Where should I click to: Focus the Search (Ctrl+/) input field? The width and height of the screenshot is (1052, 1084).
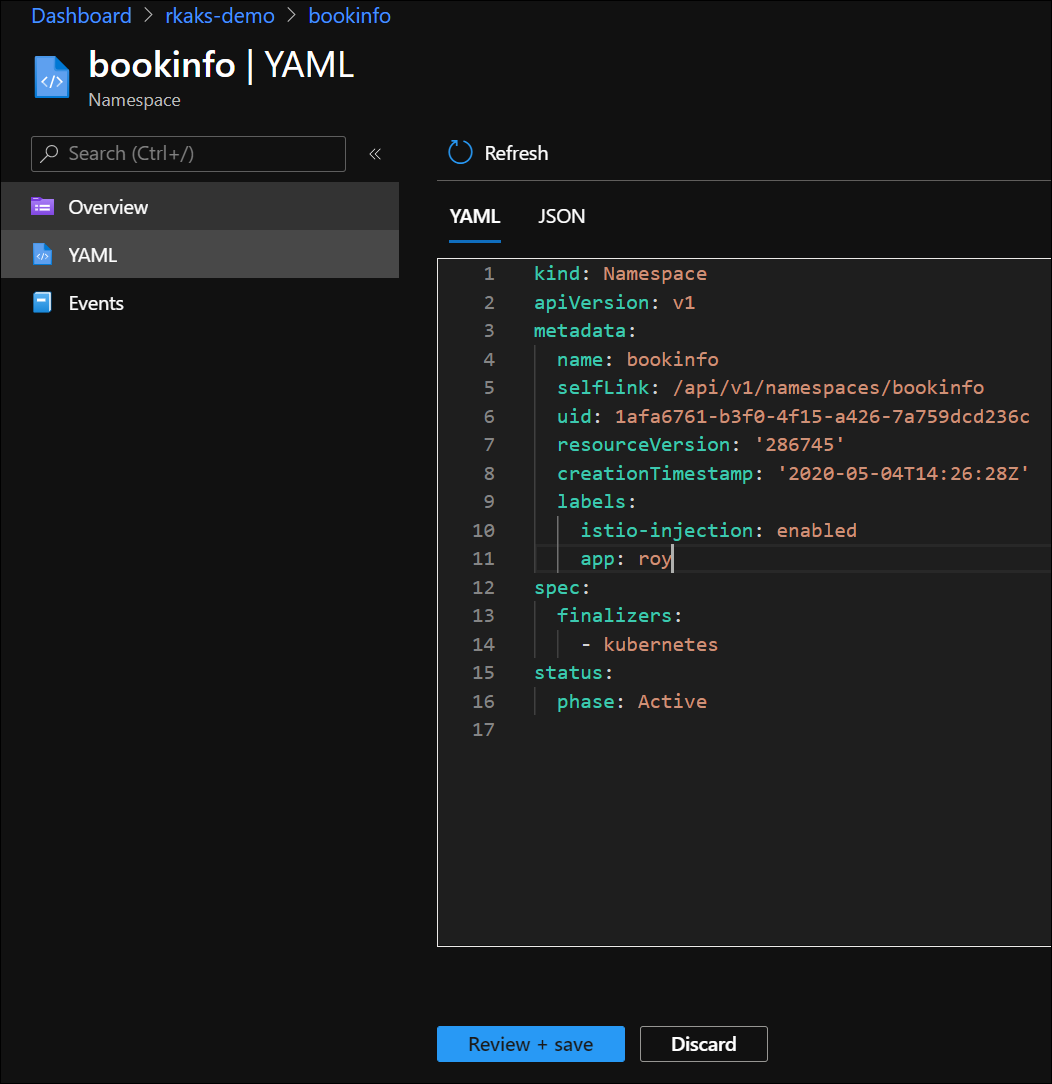tap(200, 154)
